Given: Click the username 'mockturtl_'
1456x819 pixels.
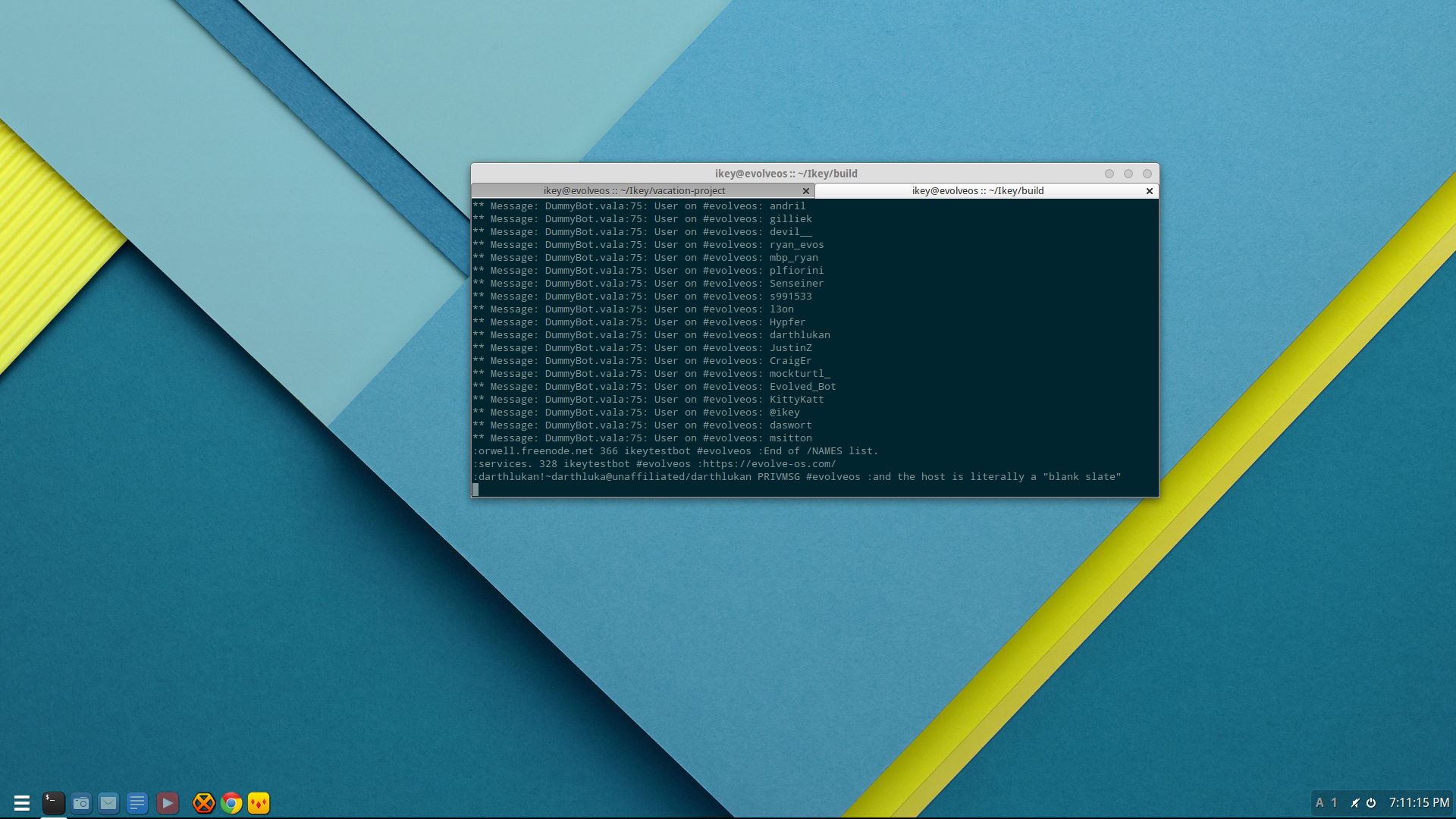Looking at the screenshot, I should point(799,374).
